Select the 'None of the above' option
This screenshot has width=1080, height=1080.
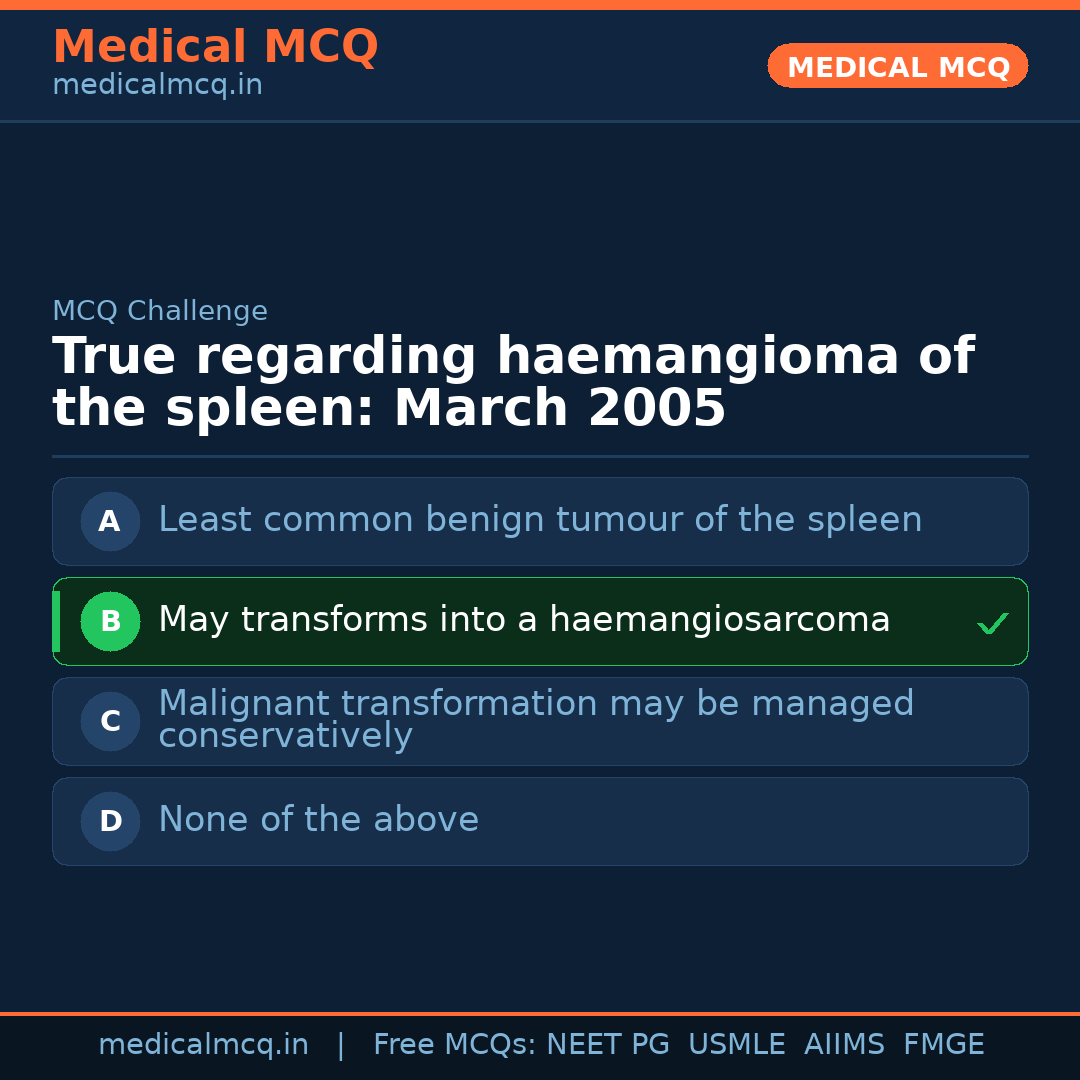318,820
